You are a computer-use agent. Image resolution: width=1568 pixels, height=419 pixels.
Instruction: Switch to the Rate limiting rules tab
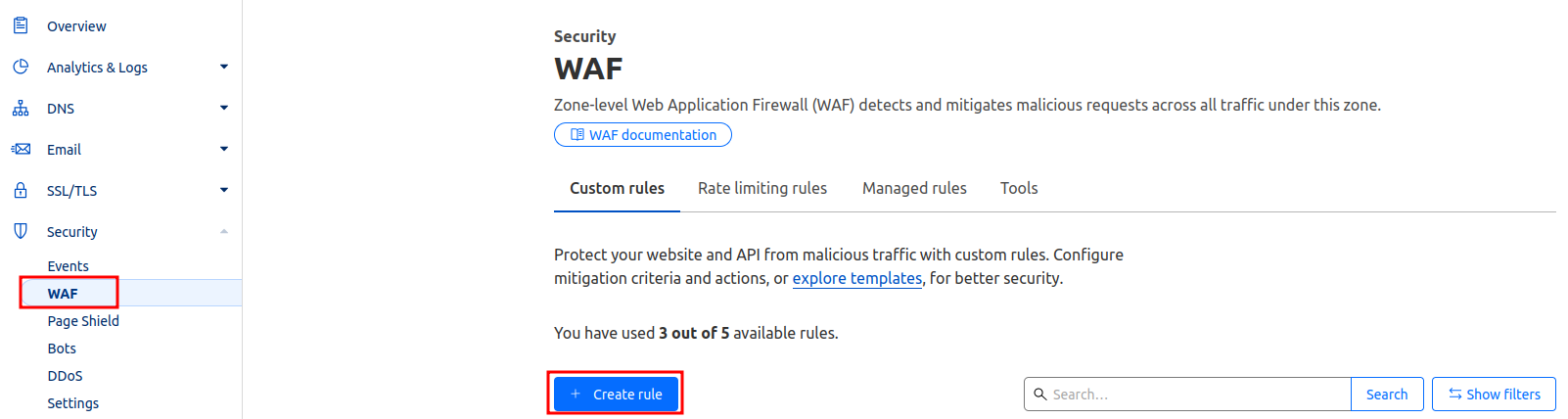[x=762, y=188]
